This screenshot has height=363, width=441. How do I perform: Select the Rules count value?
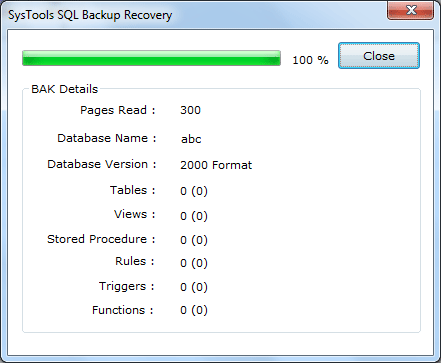(194, 263)
